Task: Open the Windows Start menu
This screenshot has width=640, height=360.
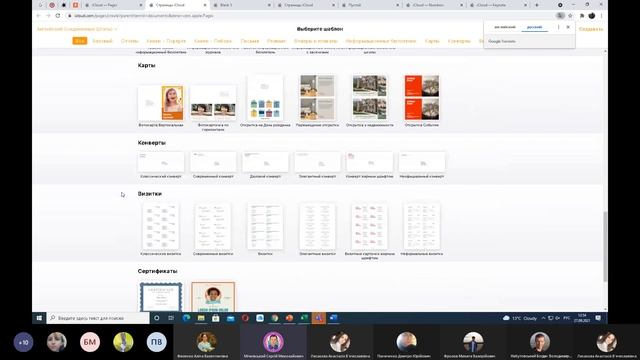Action: point(39,318)
